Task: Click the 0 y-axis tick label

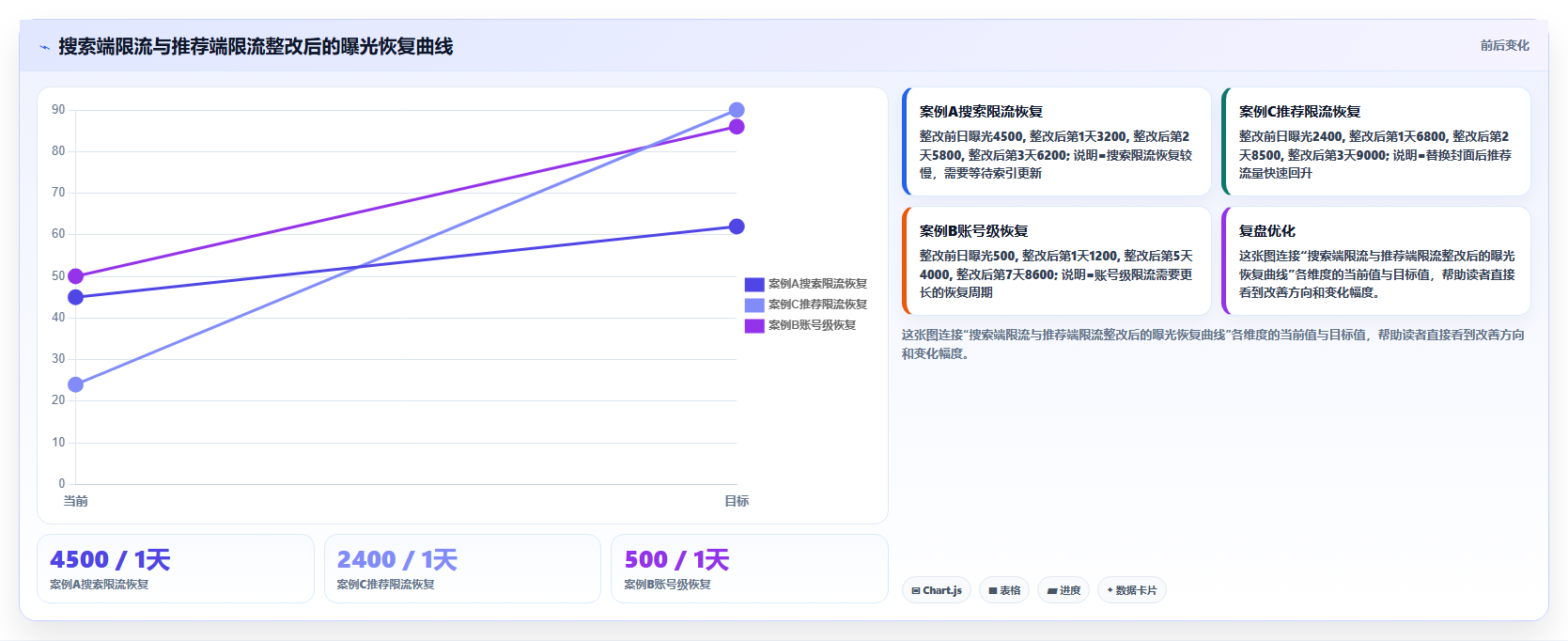Action: 62,484
